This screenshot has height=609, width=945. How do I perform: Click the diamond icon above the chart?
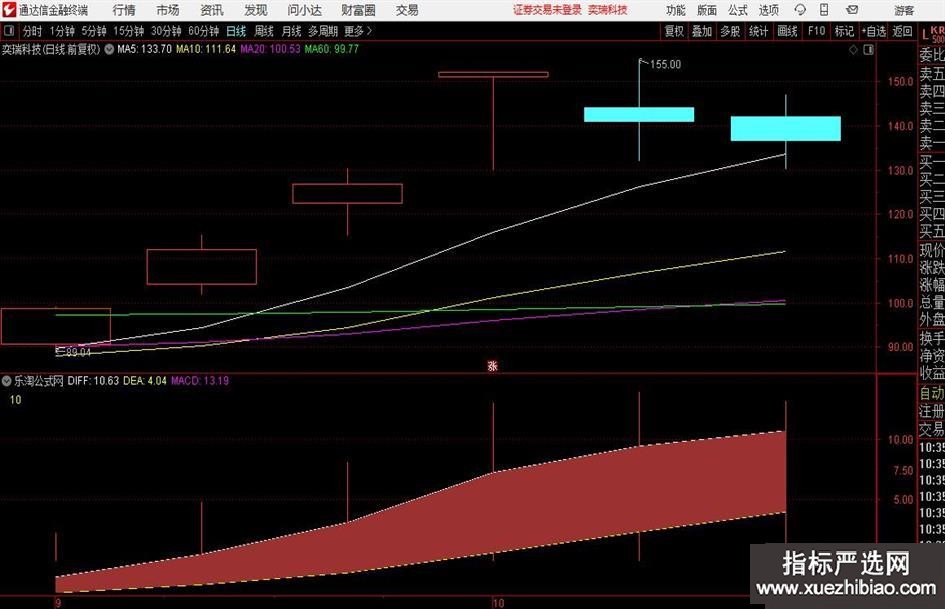point(853,50)
